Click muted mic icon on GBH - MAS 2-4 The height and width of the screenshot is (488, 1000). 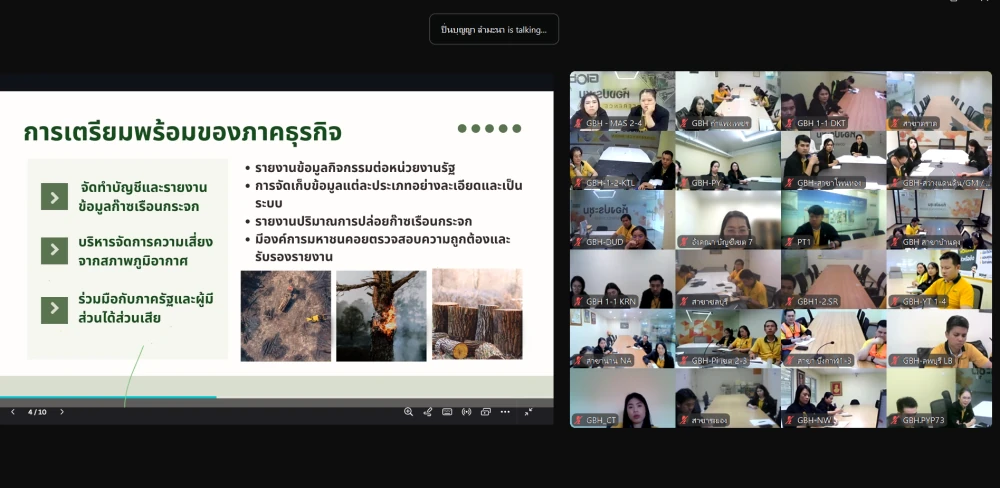pos(579,123)
